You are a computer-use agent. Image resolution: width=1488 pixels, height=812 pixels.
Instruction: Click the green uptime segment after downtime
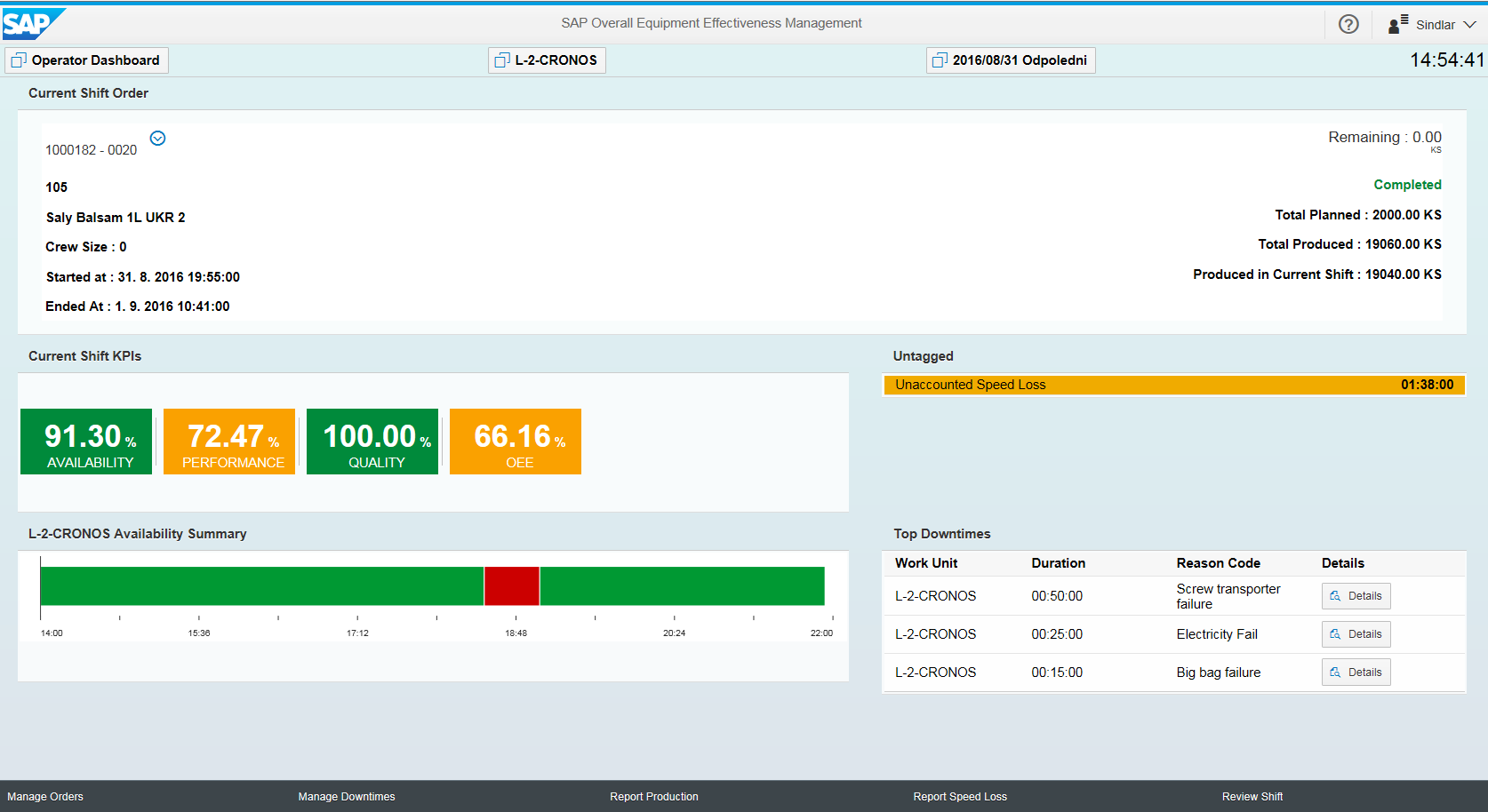point(683,586)
